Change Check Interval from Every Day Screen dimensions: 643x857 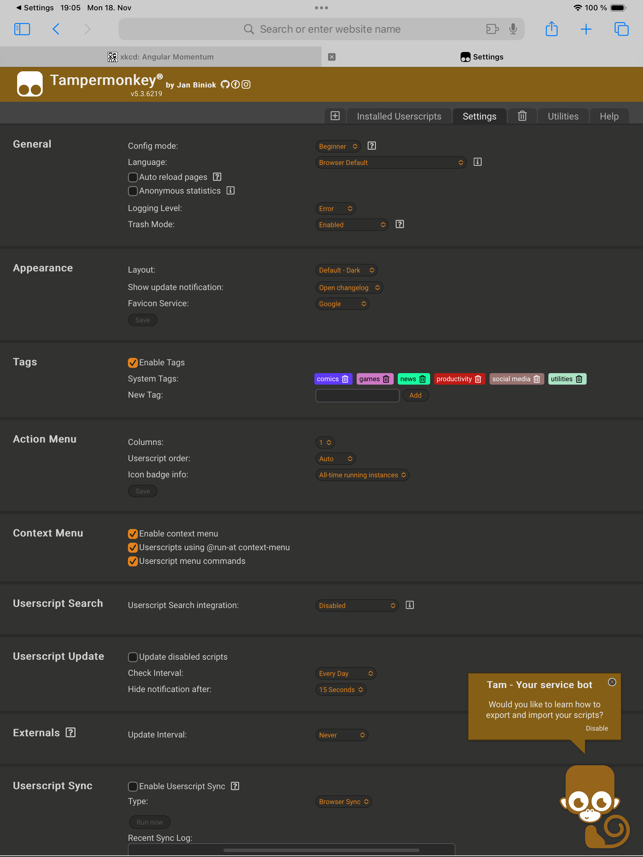pos(346,673)
